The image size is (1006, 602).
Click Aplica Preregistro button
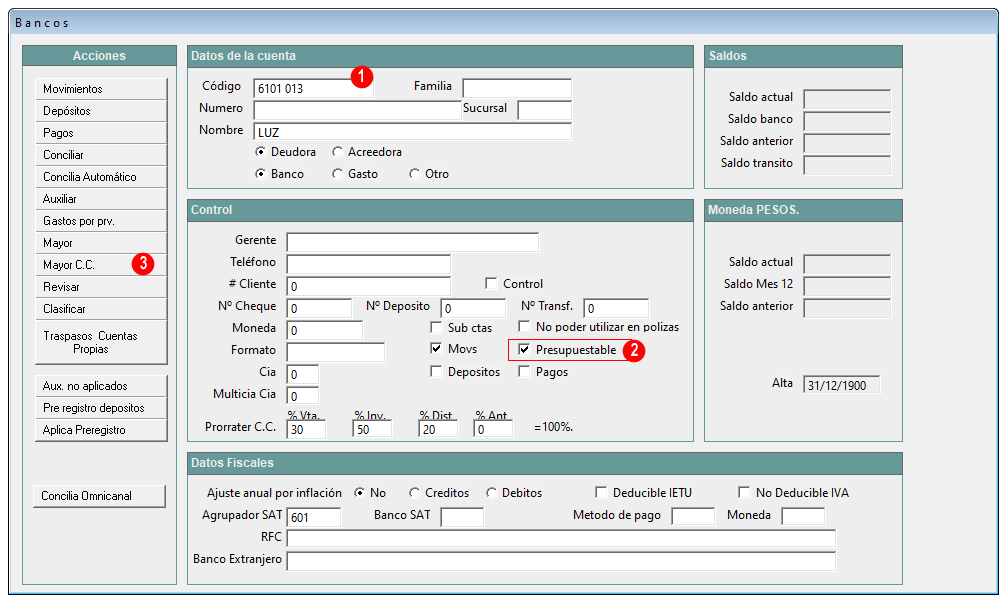tap(101, 430)
